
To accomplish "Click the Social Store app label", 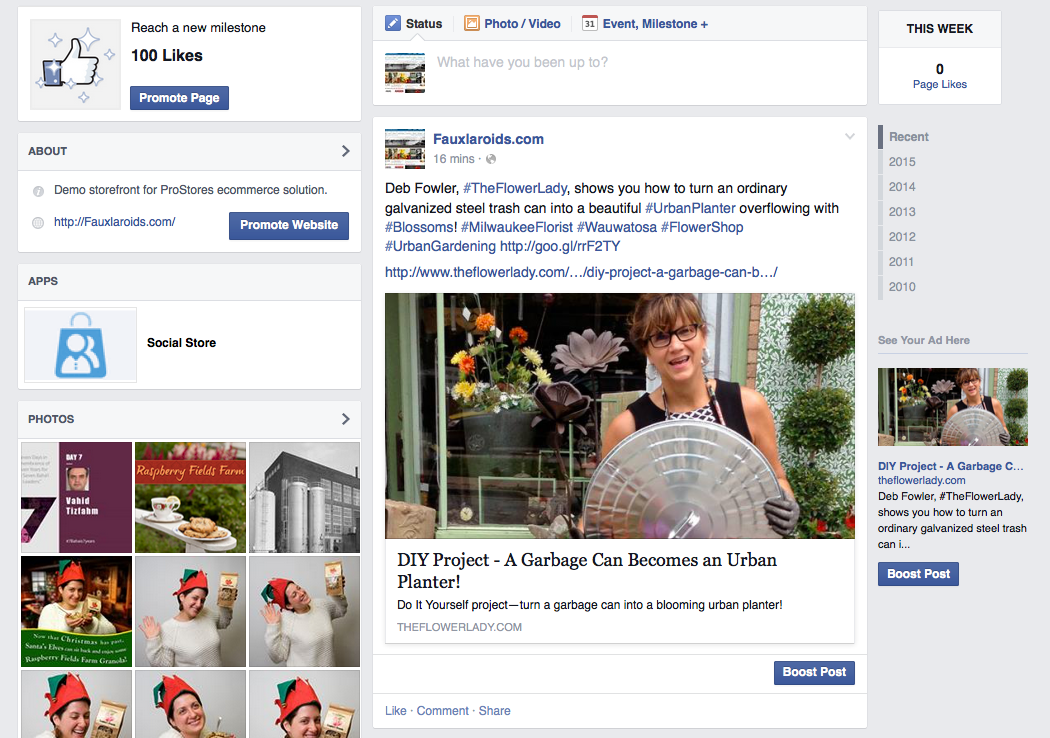I will pyautogui.click(x=181, y=343).
